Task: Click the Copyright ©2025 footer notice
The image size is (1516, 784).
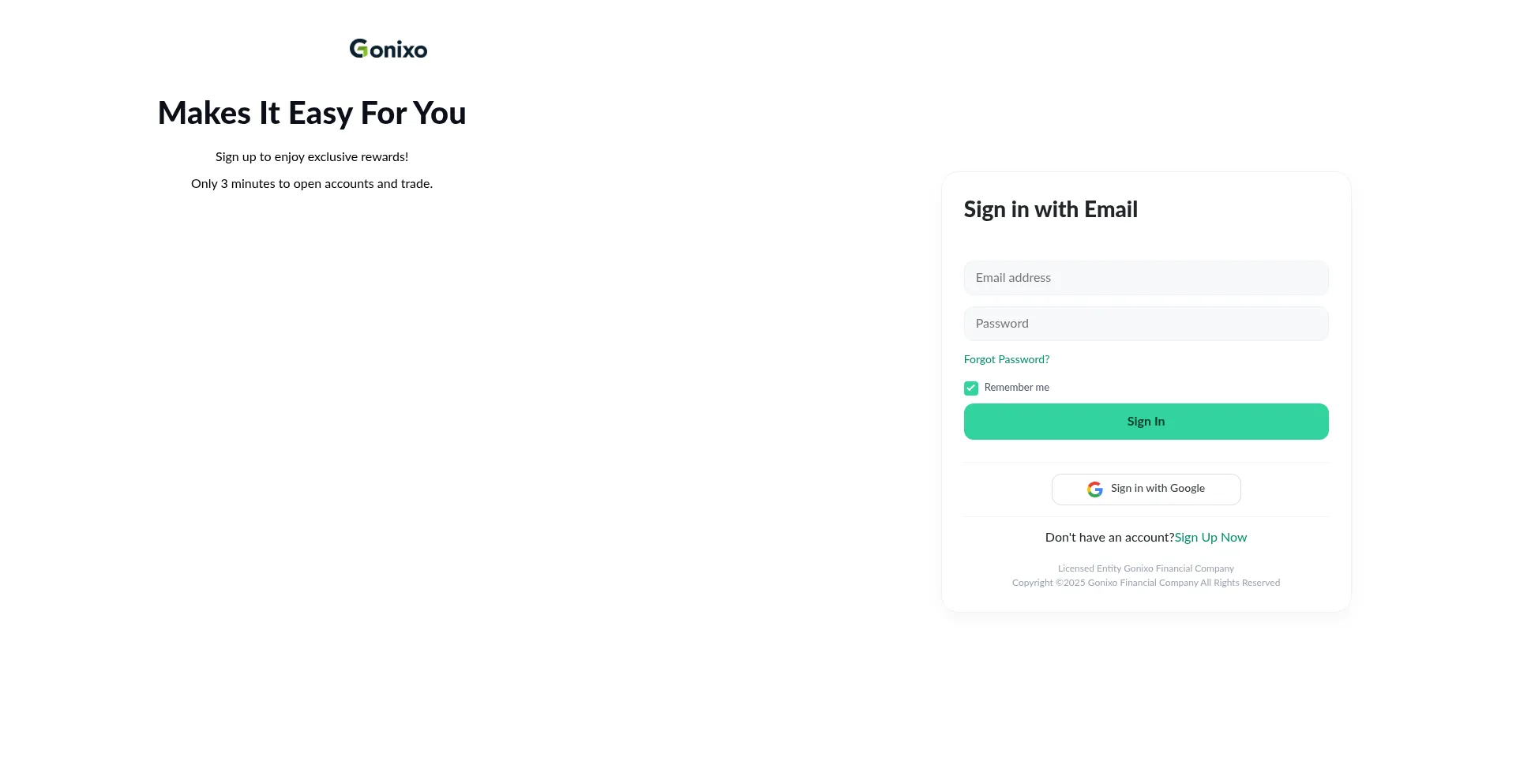Action: click(x=1146, y=583)
